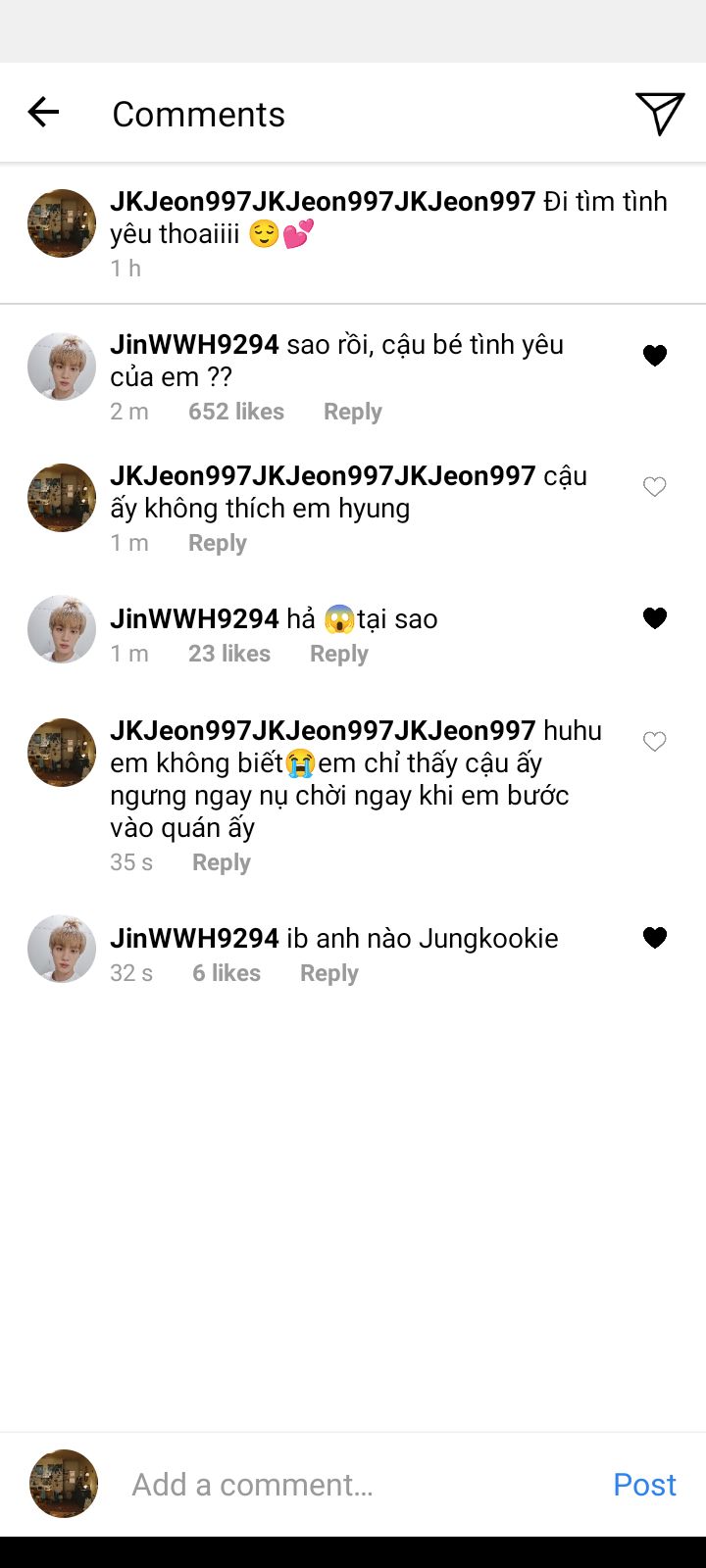Screen dimensions: 706x1568
Task: Open the 6 likes list
Action: coord(227,973)
